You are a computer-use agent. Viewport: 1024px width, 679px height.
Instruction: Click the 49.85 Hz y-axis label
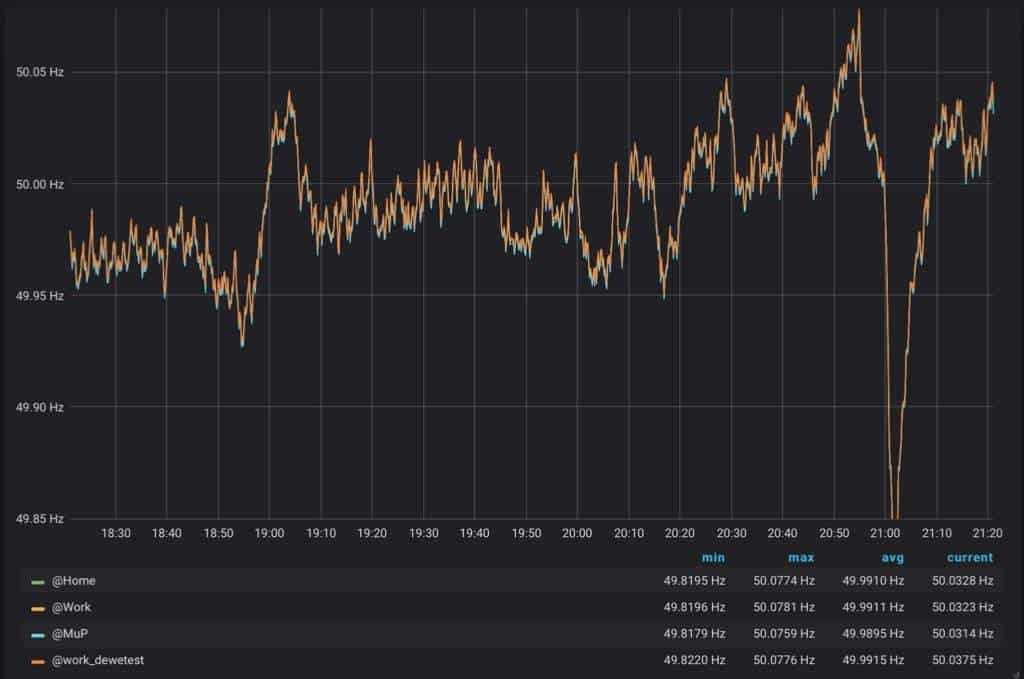[40, 518]
